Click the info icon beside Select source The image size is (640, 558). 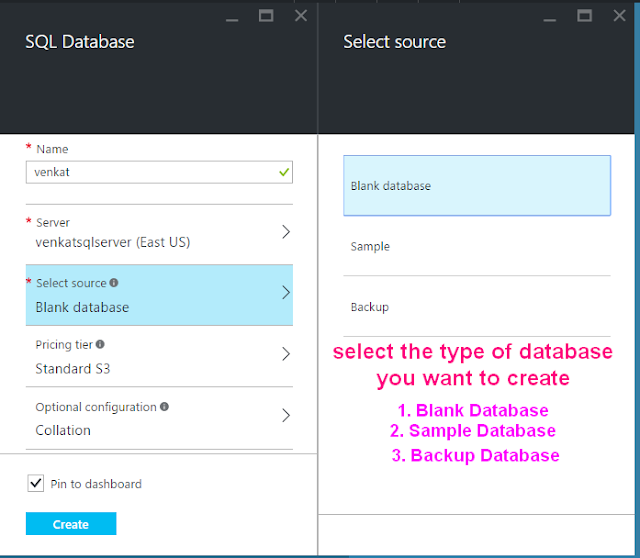point(114,283)
